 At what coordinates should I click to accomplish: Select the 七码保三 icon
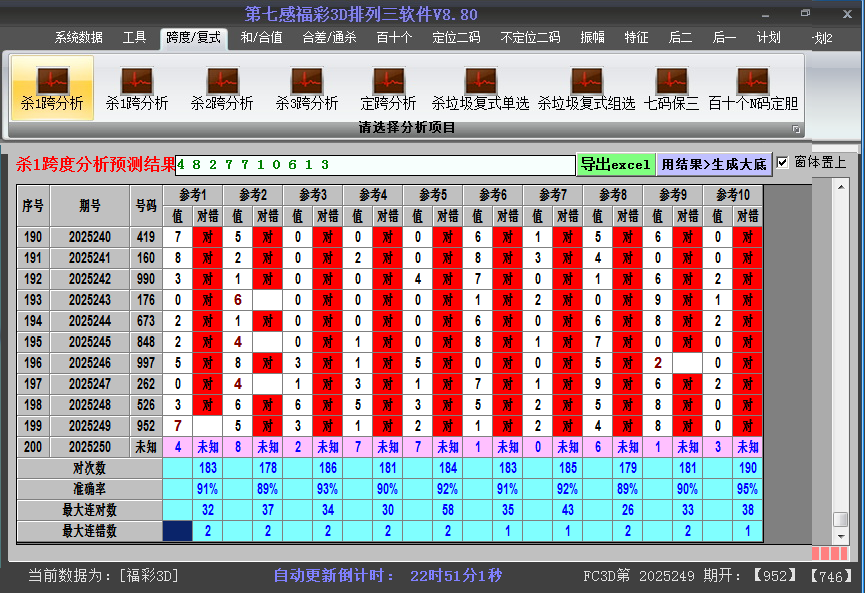[671, 88]
